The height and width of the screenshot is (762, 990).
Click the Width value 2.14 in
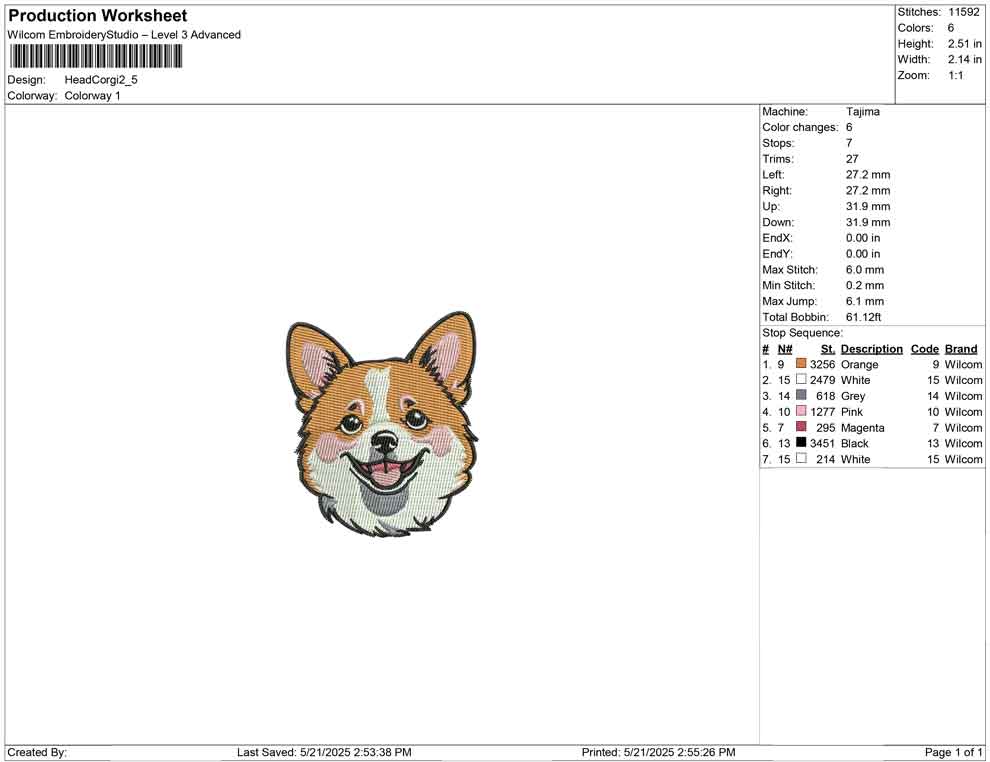pyautogui.click(x=965, y=59)
